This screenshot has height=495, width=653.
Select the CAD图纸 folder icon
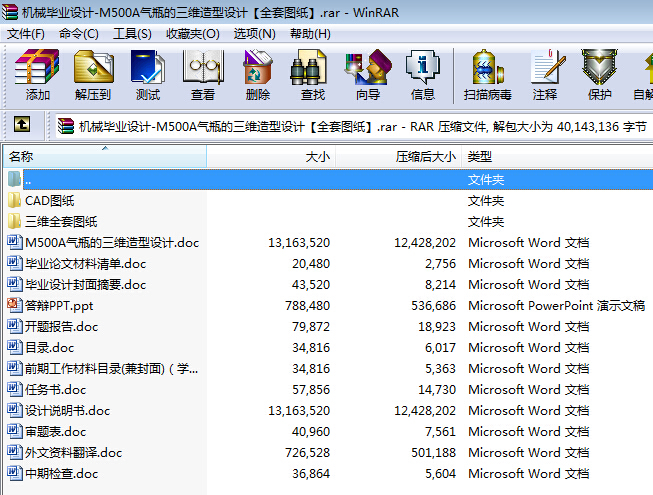click(x=14, y=200)
